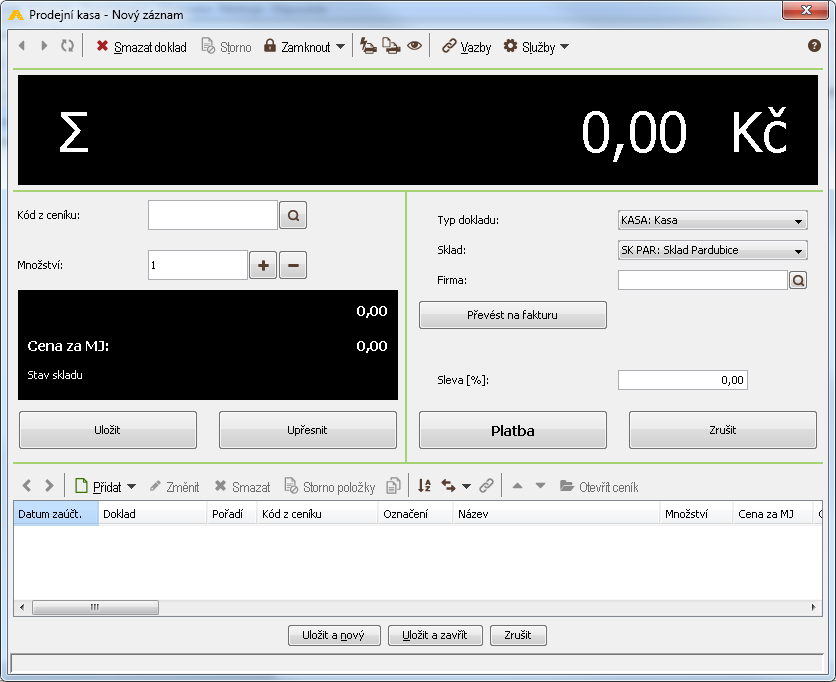Click the Uložit button under the price panel
Viewport: 836px width, 682px height.
click(x=108, y=430)
